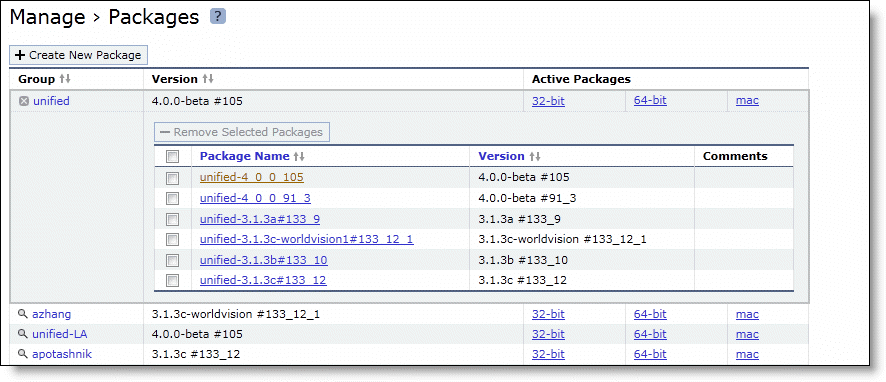Screen dimensions: 886x382
Task: Click the magnifier icon beside apotashnik
Action: [x=23, y=354]
